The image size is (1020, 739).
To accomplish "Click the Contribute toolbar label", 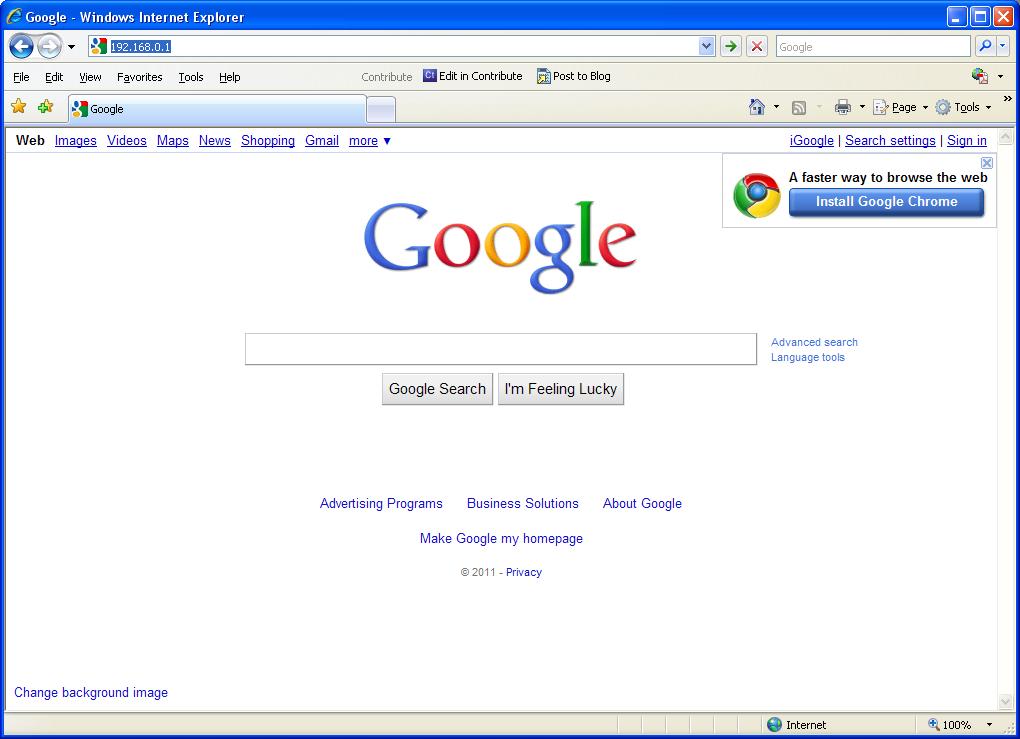I will coord(386,77).
